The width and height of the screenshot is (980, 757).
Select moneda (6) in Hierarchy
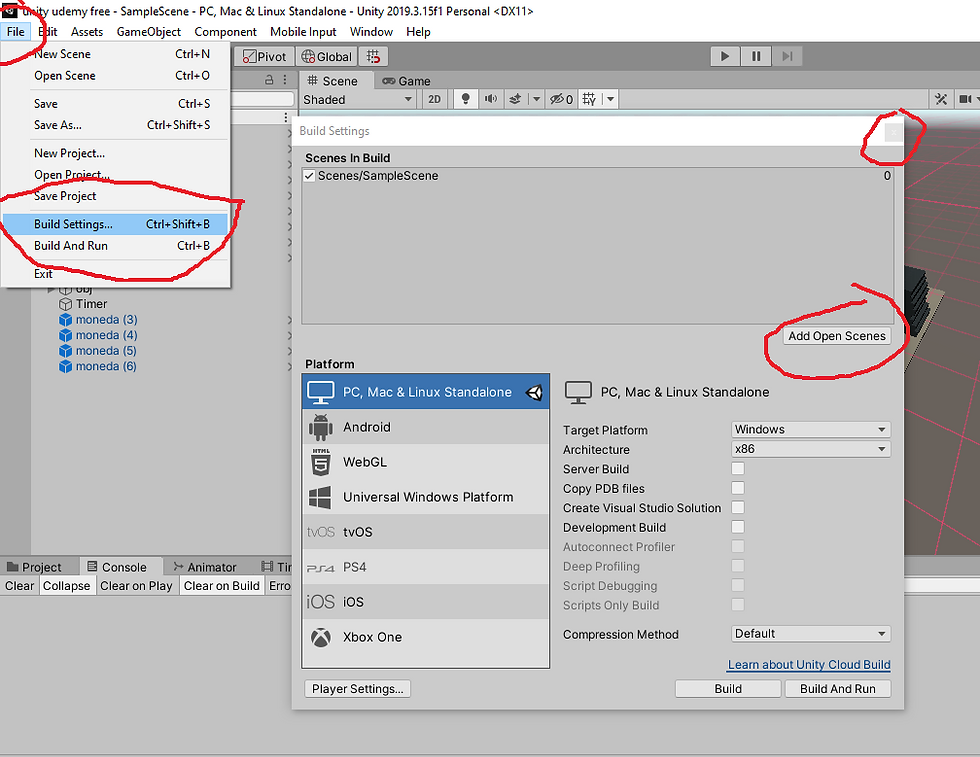coord(106,366)
